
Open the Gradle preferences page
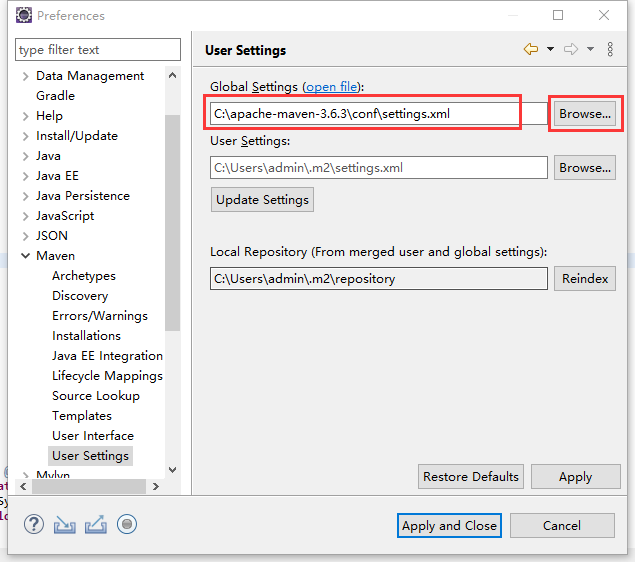pos(55,96)
